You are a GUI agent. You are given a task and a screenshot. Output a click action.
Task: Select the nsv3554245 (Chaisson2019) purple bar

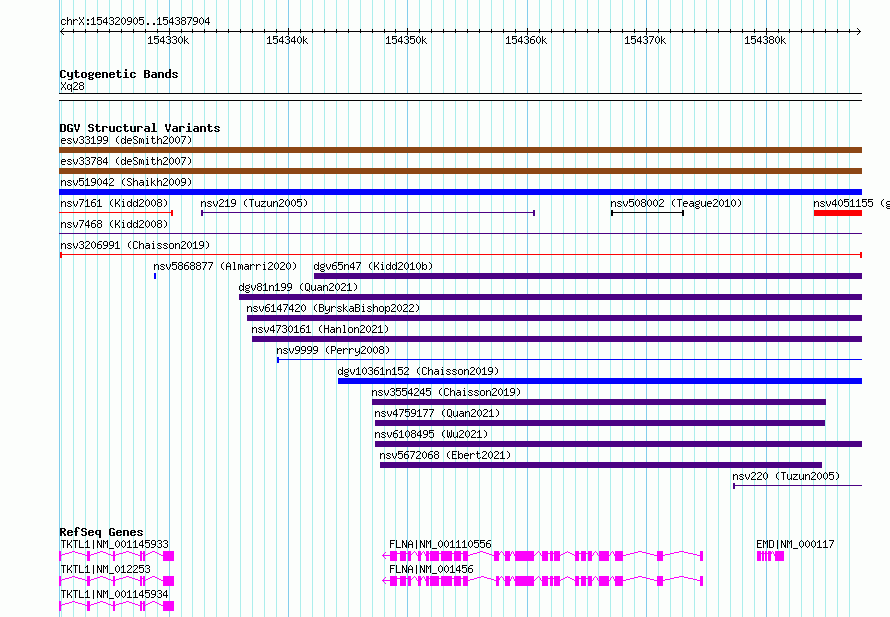(x=599, y=402)
